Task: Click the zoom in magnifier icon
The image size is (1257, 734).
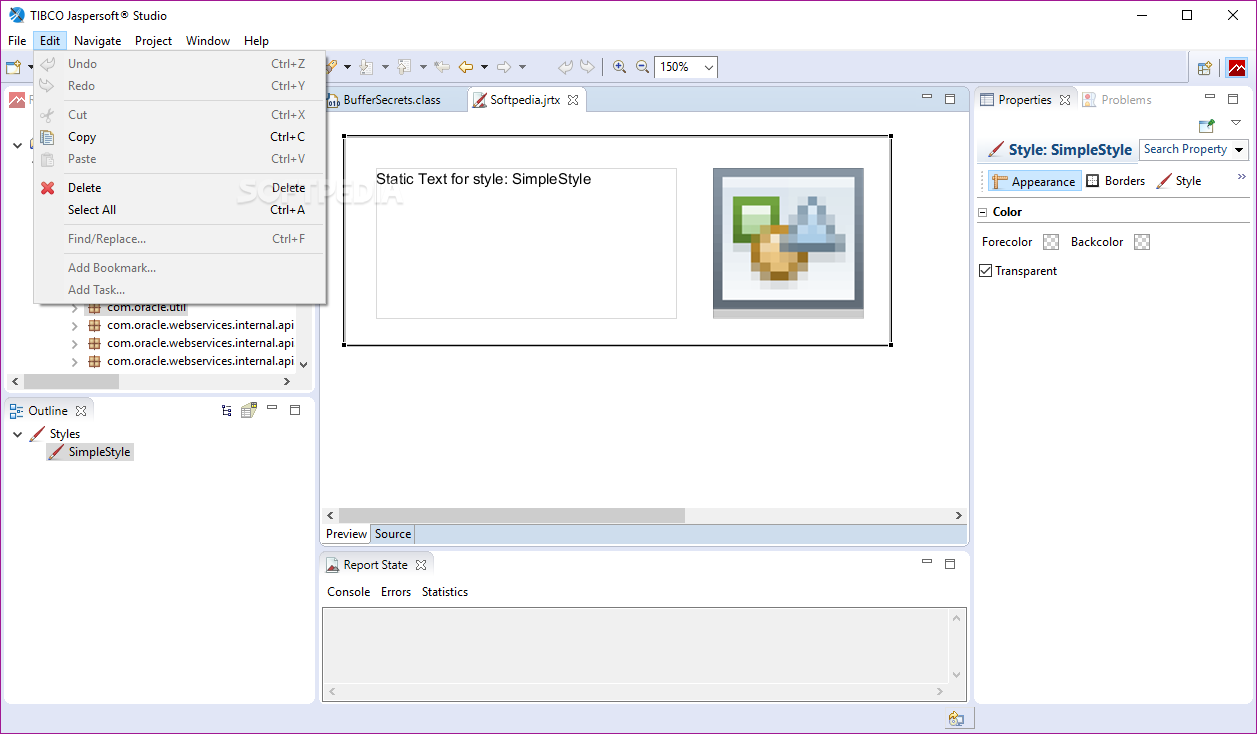Action: [619, 67]
